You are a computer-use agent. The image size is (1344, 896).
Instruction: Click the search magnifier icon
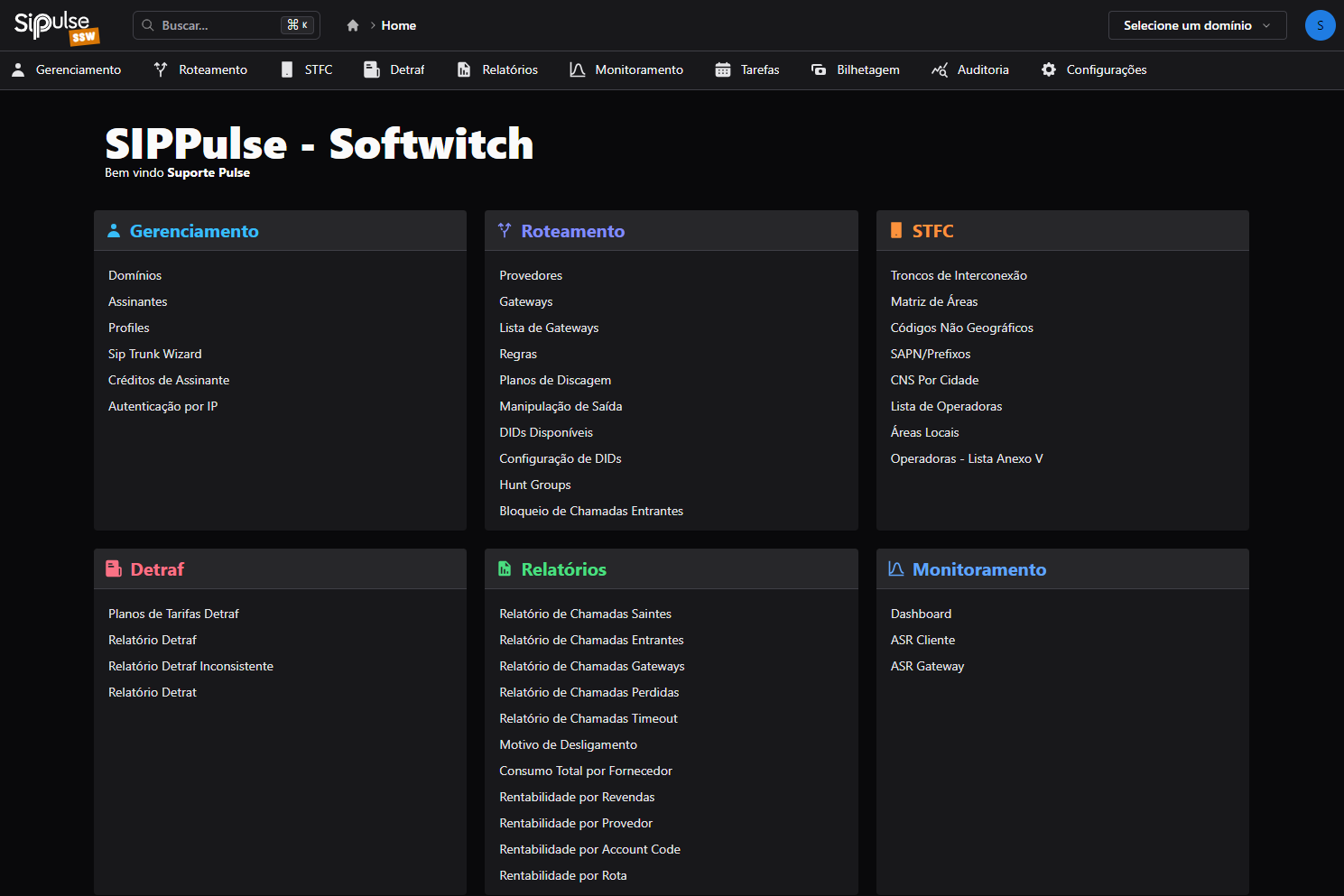[x=148, y=25]
